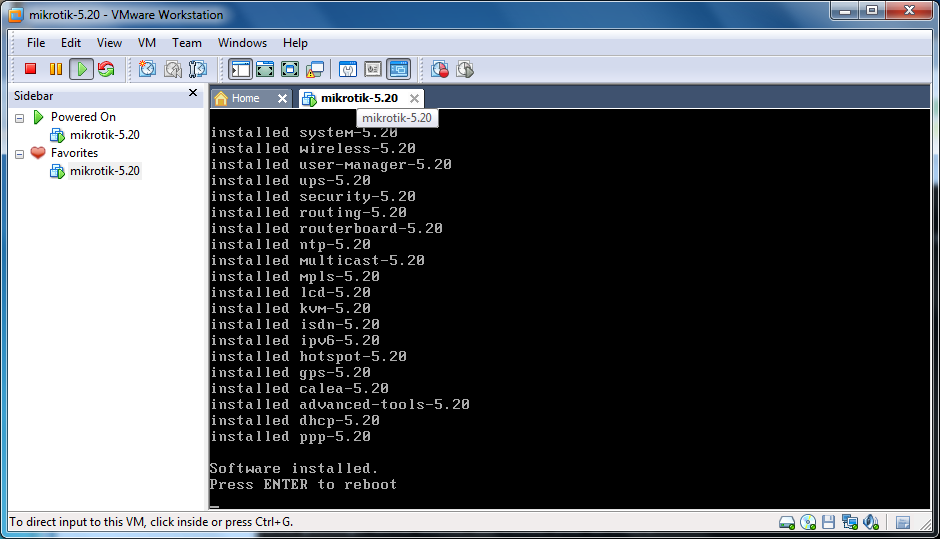This screenshot has height=539, width=940.
Task: Click the Sidebar panel title
Action: coord(34,96)
